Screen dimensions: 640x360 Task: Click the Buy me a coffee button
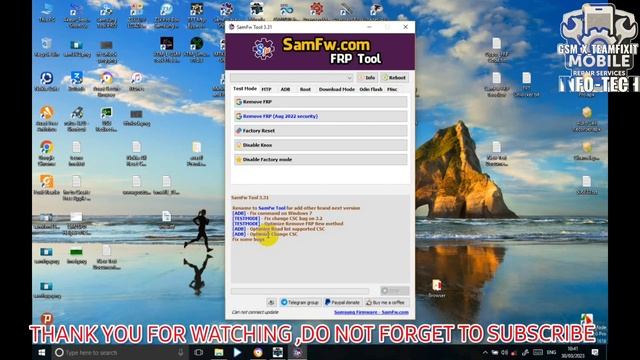click(x=386, y=302)
